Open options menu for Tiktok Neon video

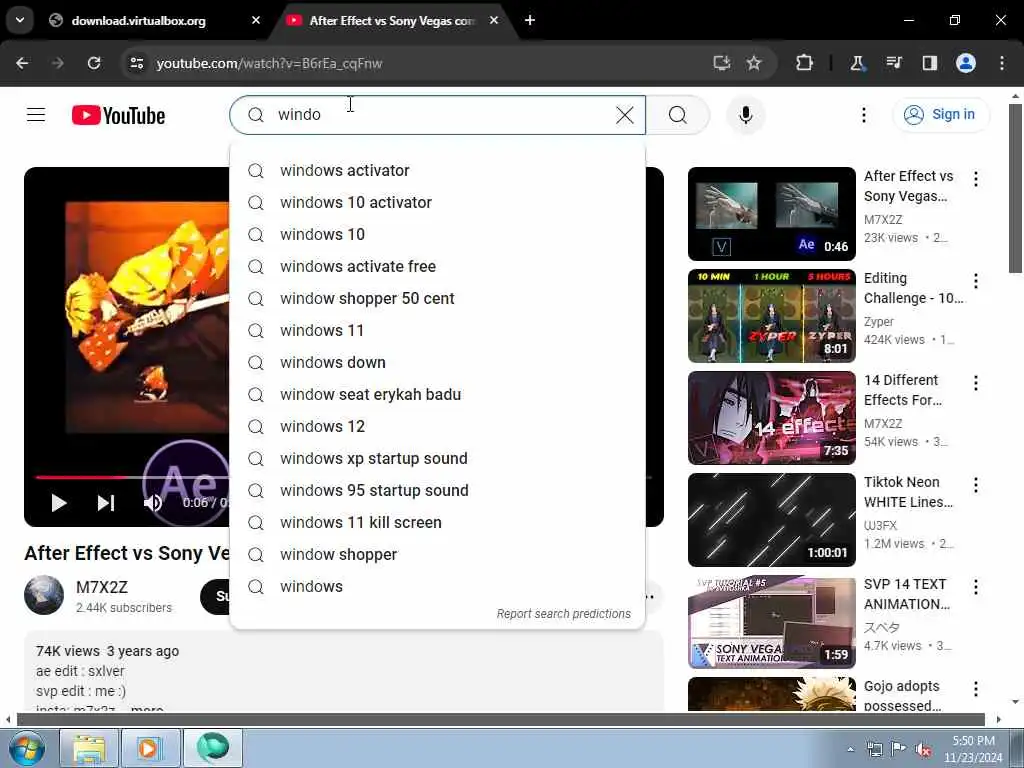(x=976, y=485)
